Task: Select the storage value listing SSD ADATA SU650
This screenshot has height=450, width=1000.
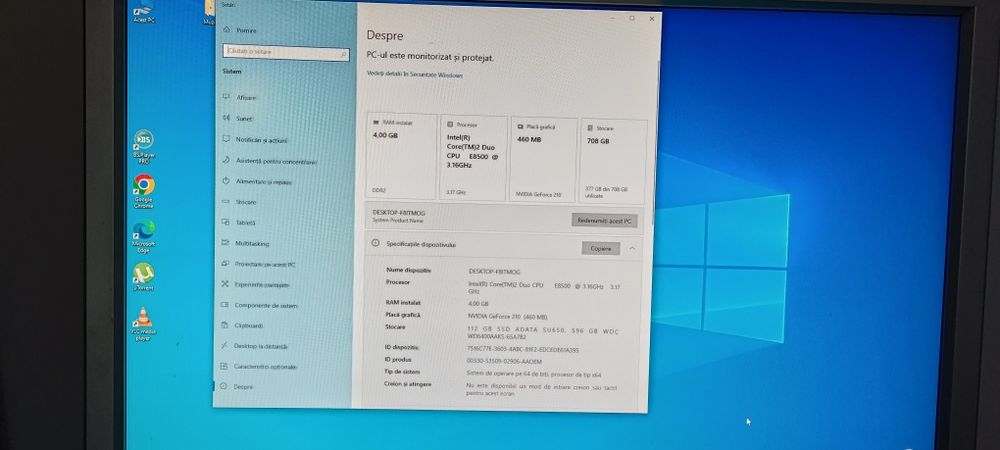Action: tap(543, 333)
